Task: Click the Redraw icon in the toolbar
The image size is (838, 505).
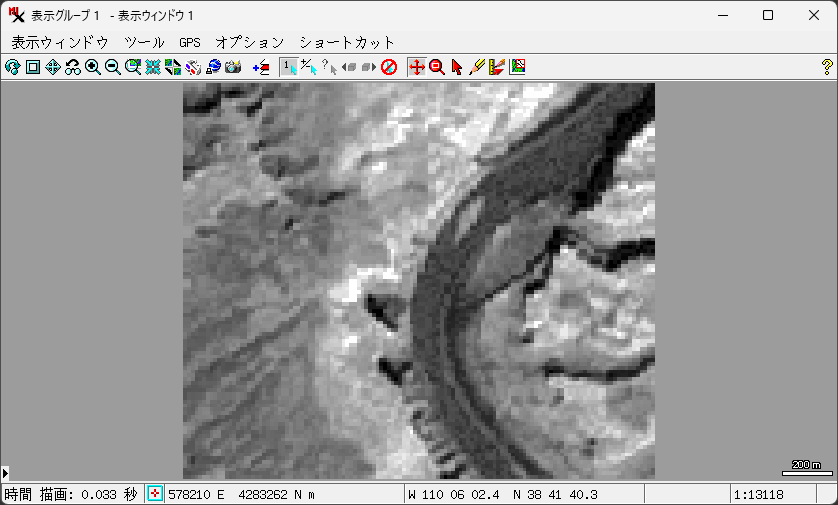Action: pyautogui.click(x=12, y=67)
